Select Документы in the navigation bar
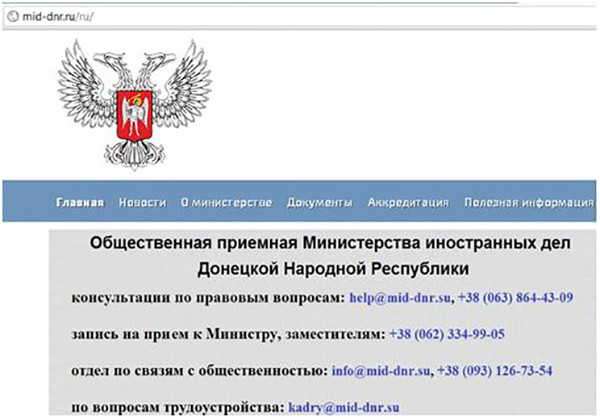The height and width of the screenshot is (419, 600). coord(319,202)
